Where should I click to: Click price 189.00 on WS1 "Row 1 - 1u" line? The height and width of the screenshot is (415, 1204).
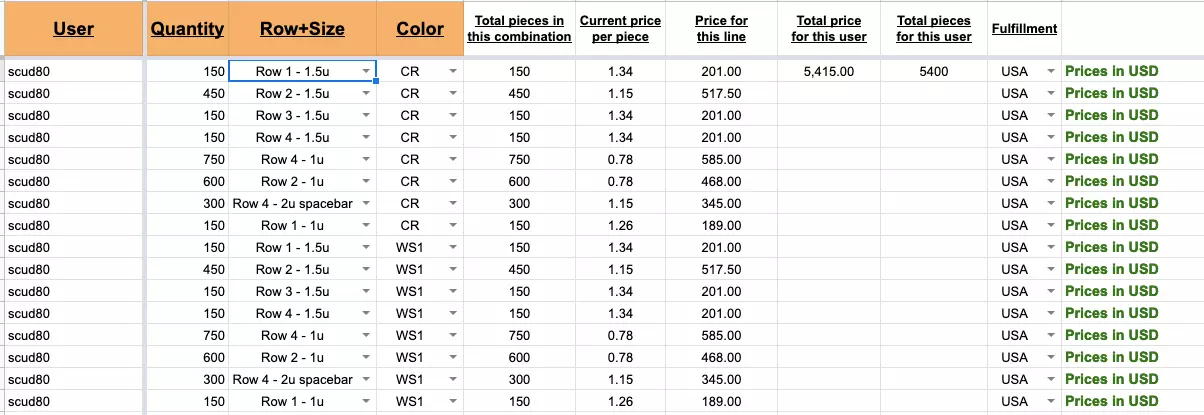pyautogui.click(x=721, y=401)
